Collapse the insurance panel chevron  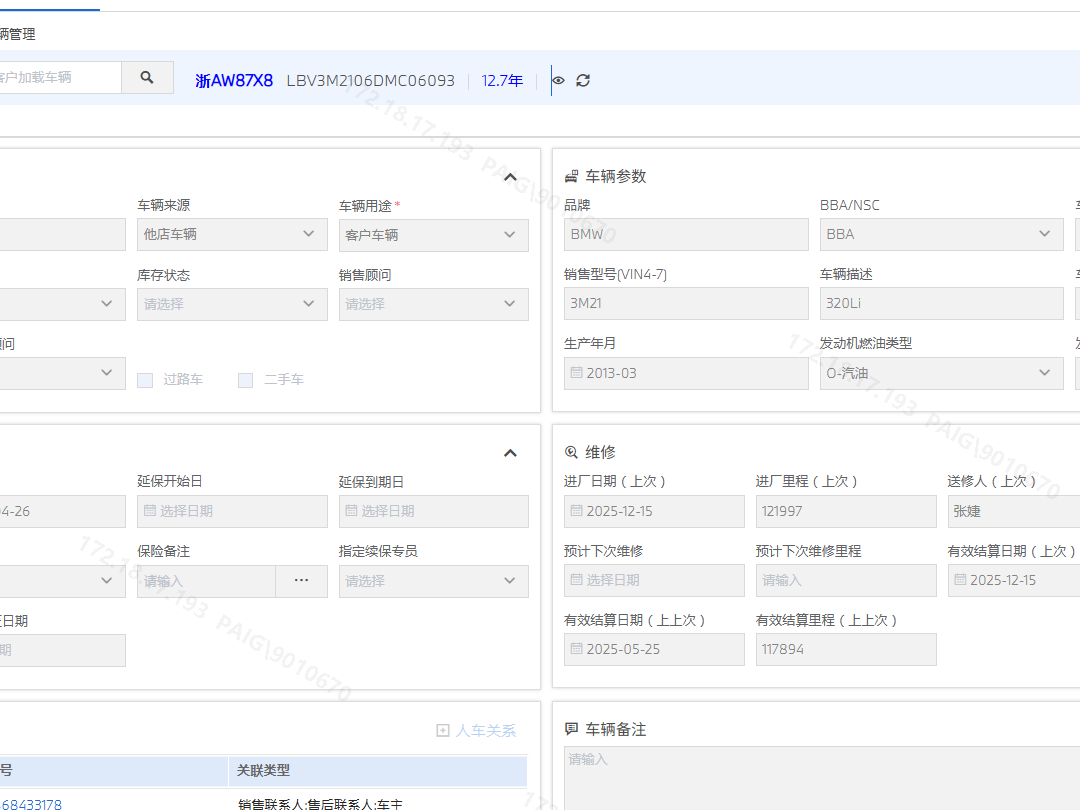(510, 453)
